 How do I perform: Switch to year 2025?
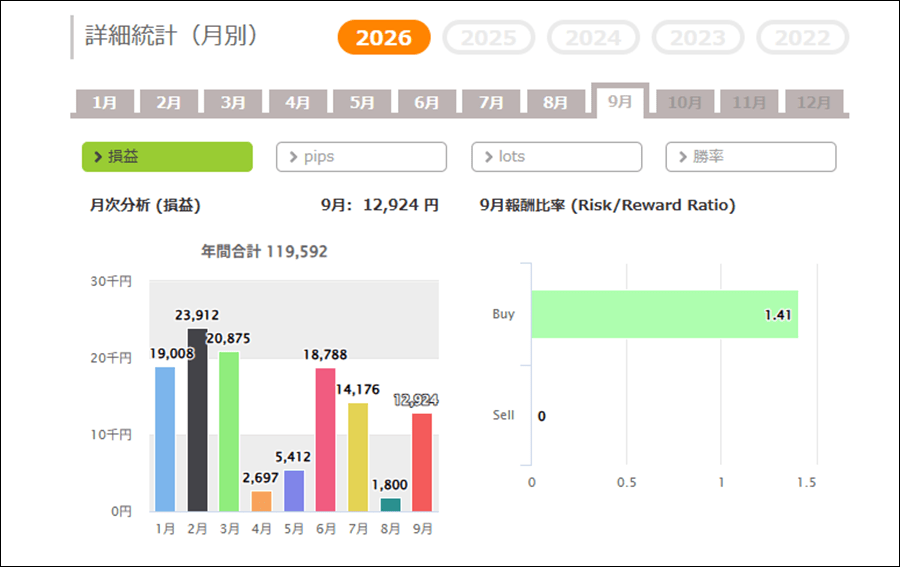[x=488, y=37]
